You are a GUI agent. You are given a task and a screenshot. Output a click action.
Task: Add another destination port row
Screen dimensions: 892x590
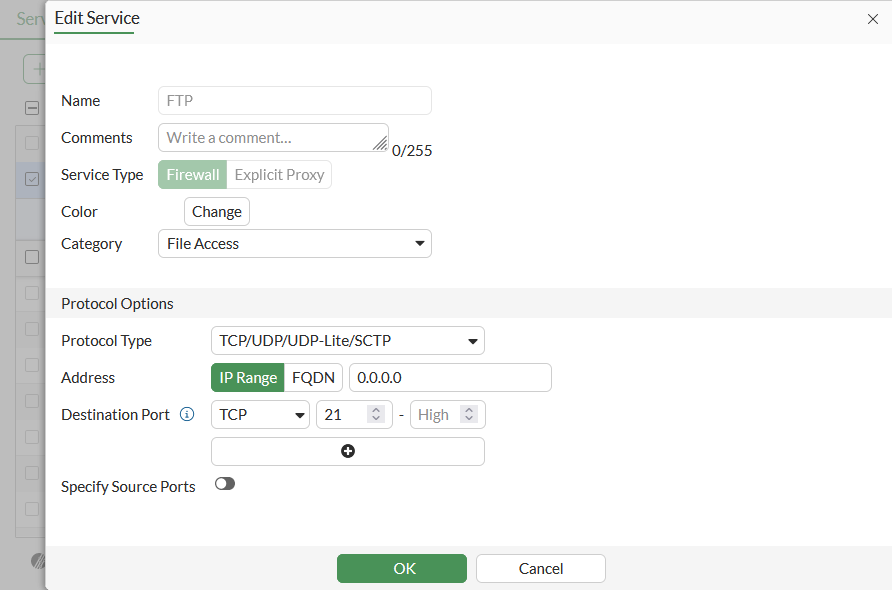point(348,451)
